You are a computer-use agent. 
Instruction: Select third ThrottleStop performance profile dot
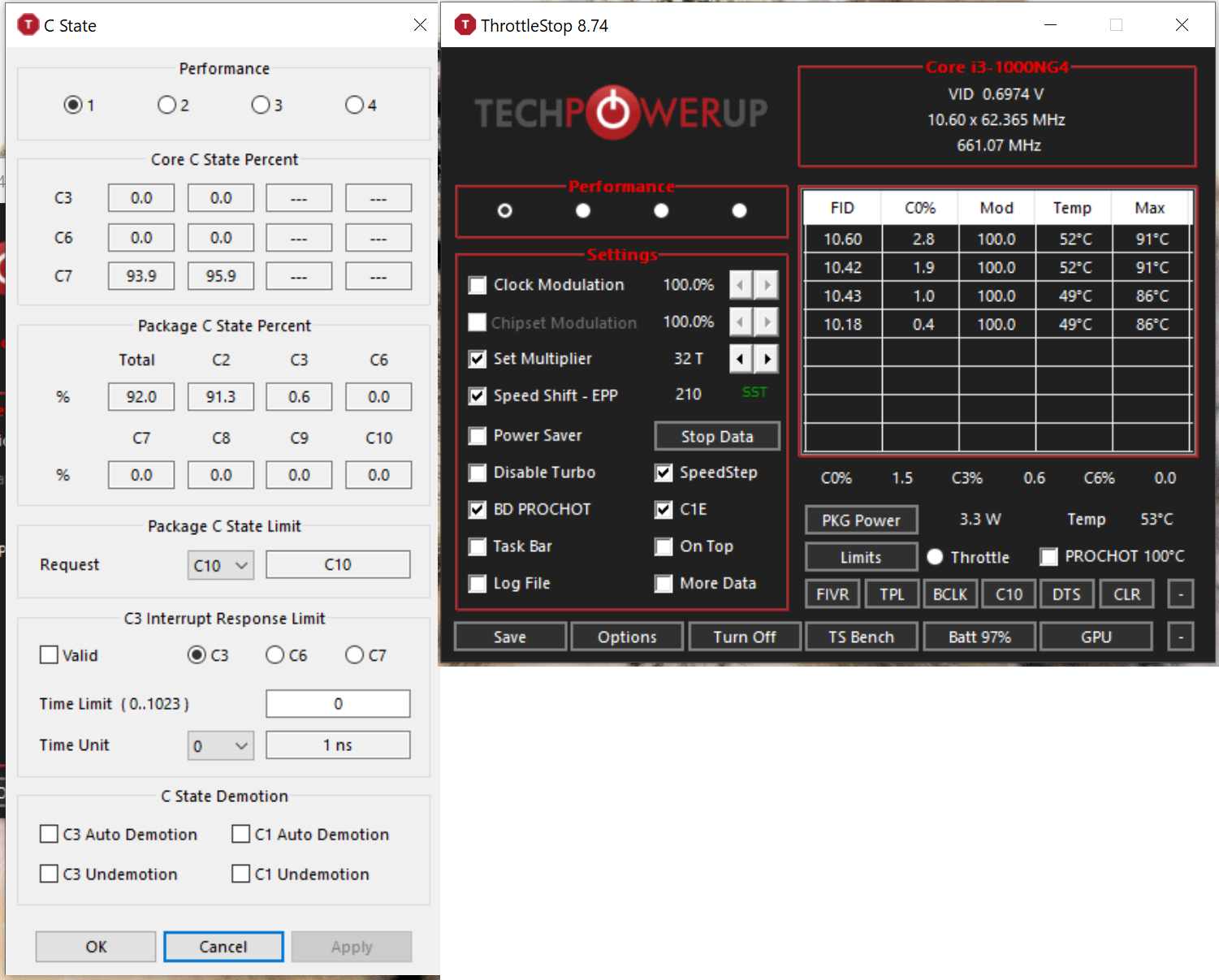(x=661, y=210)
